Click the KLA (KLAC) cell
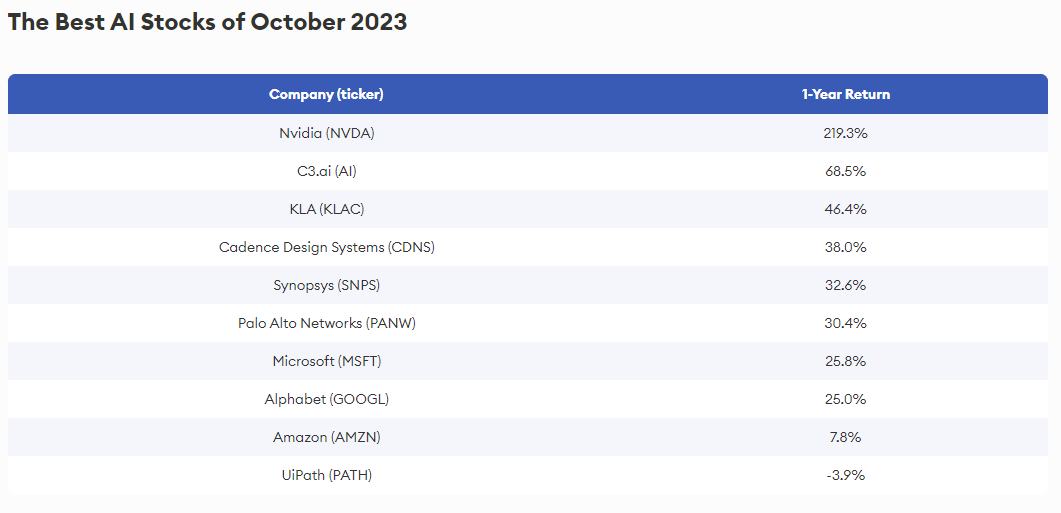The width and height of the screenshot is (1061, 513). [327, 209]
